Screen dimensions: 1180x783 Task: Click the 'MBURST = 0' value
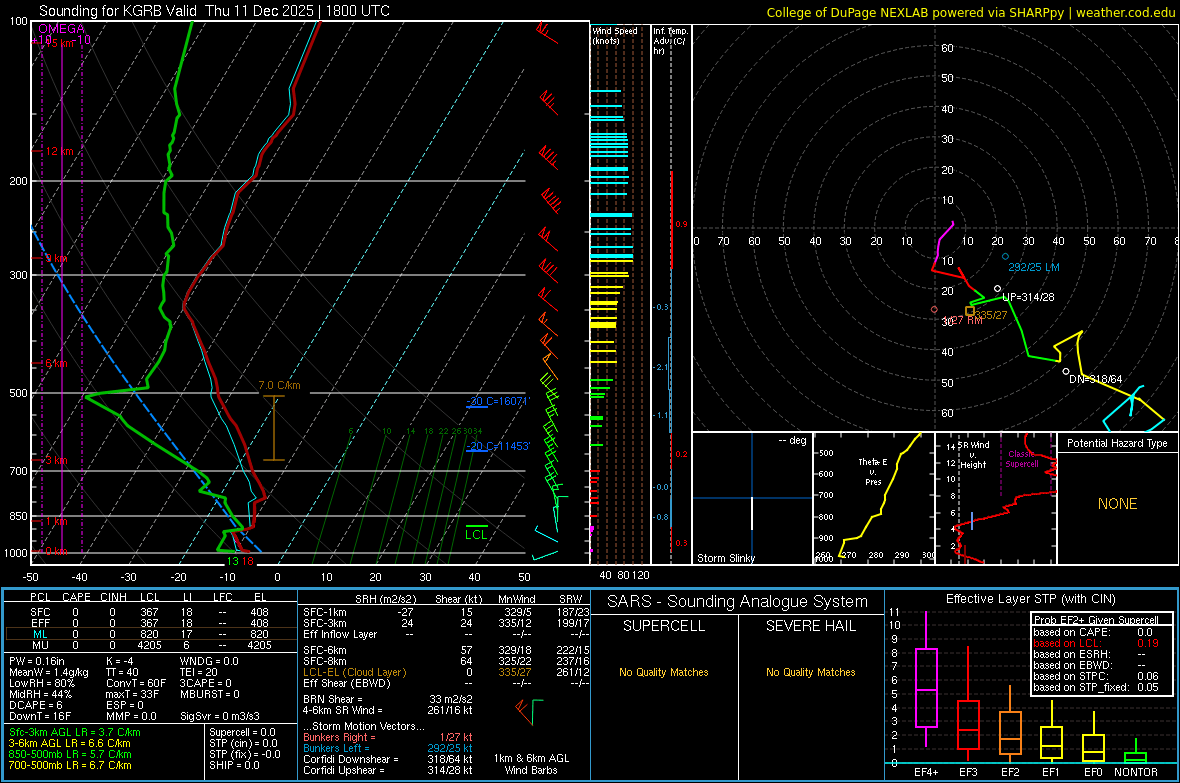click(x=210, y=694)
